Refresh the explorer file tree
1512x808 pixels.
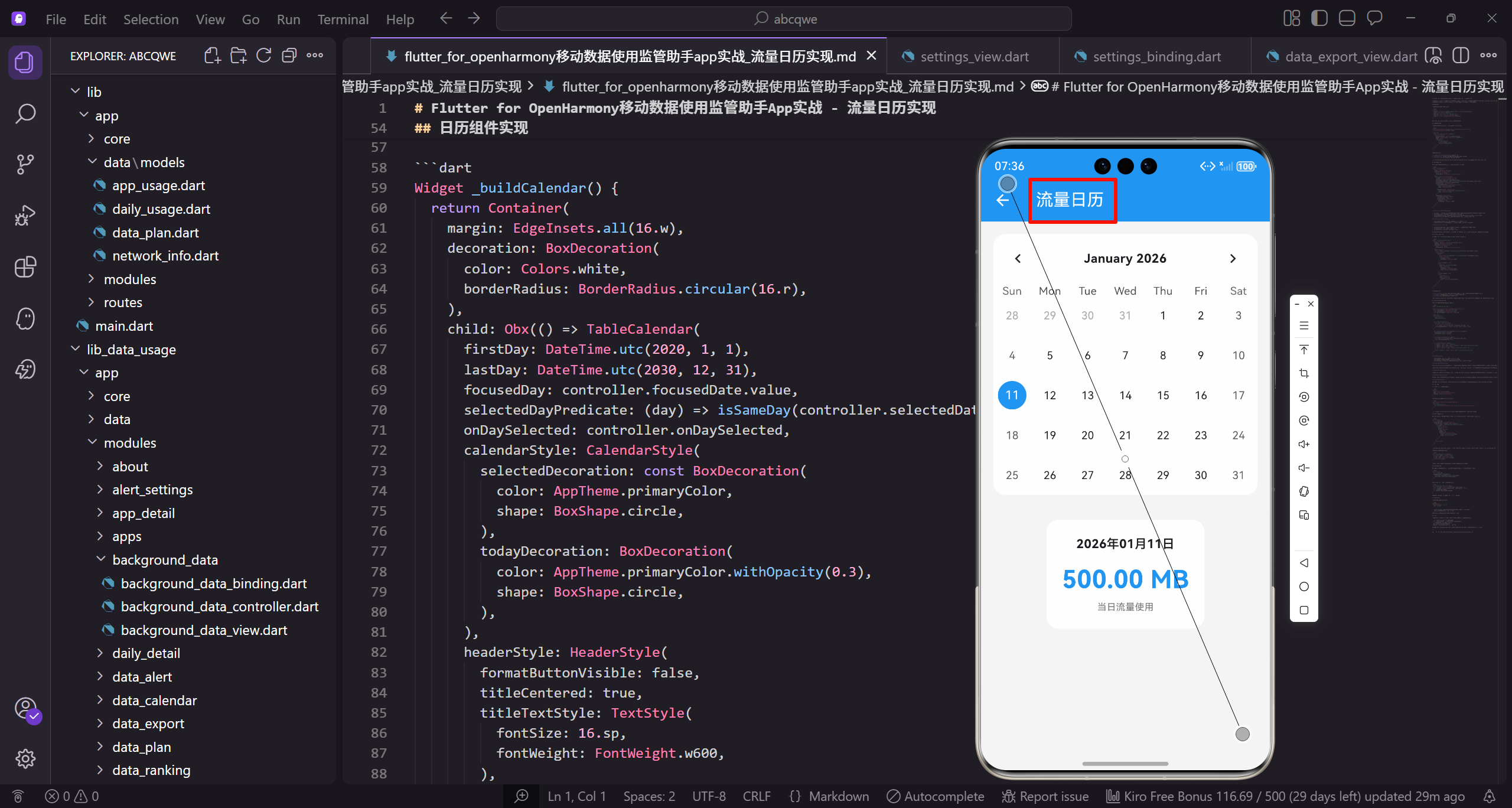pos(264,56)
